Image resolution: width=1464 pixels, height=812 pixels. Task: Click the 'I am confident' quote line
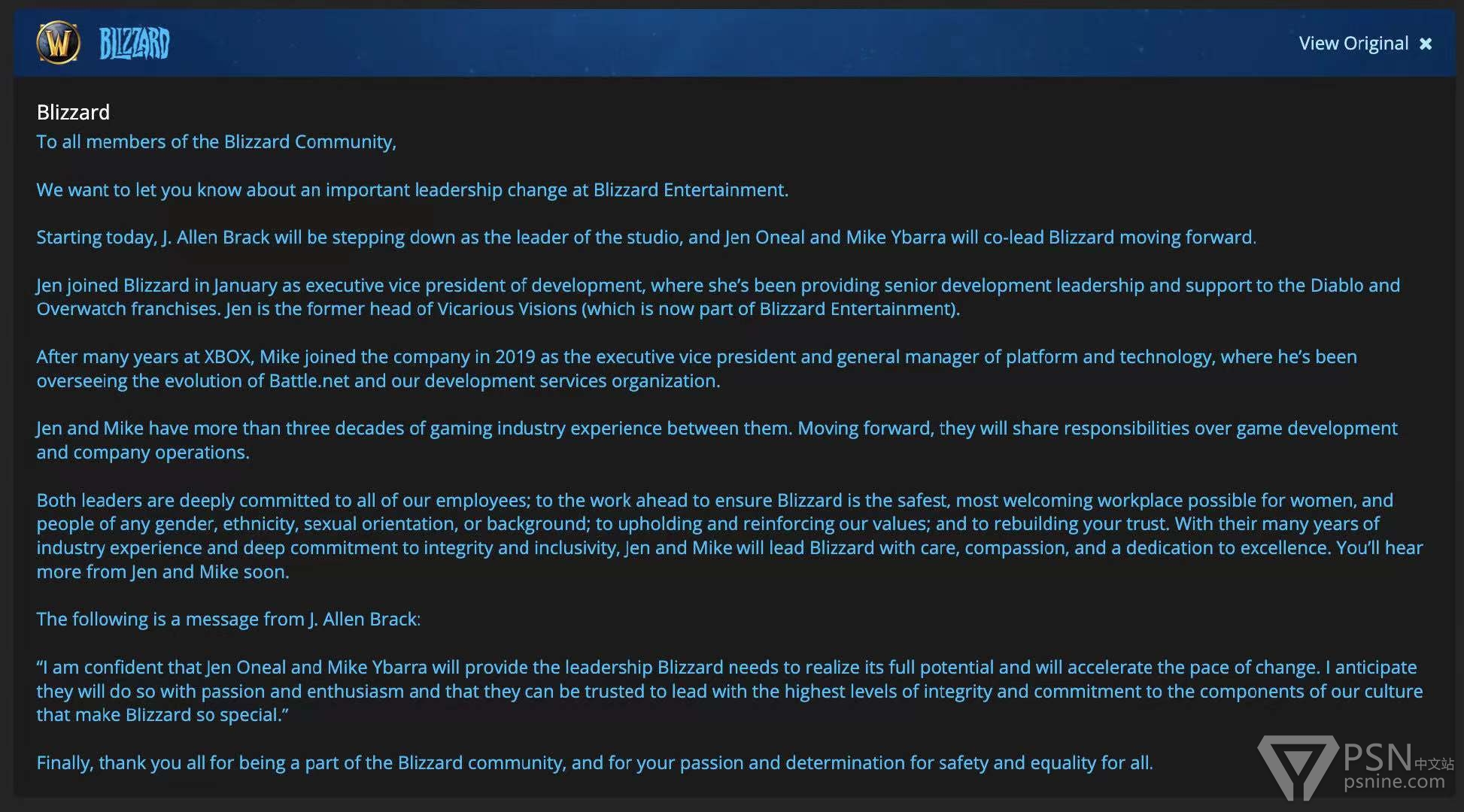[726, 668]
